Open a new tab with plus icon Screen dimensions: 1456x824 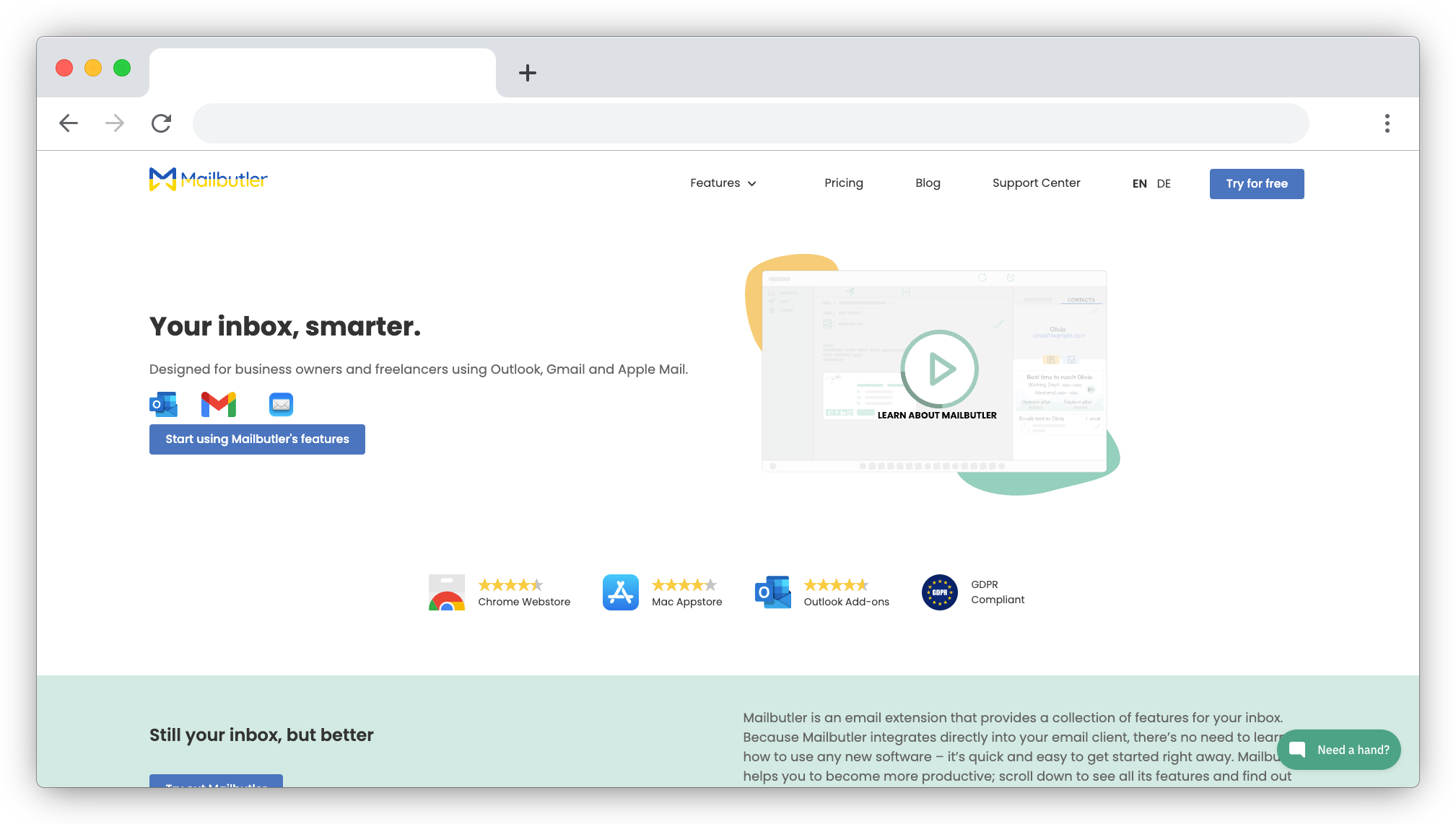[x=528, y=73]
